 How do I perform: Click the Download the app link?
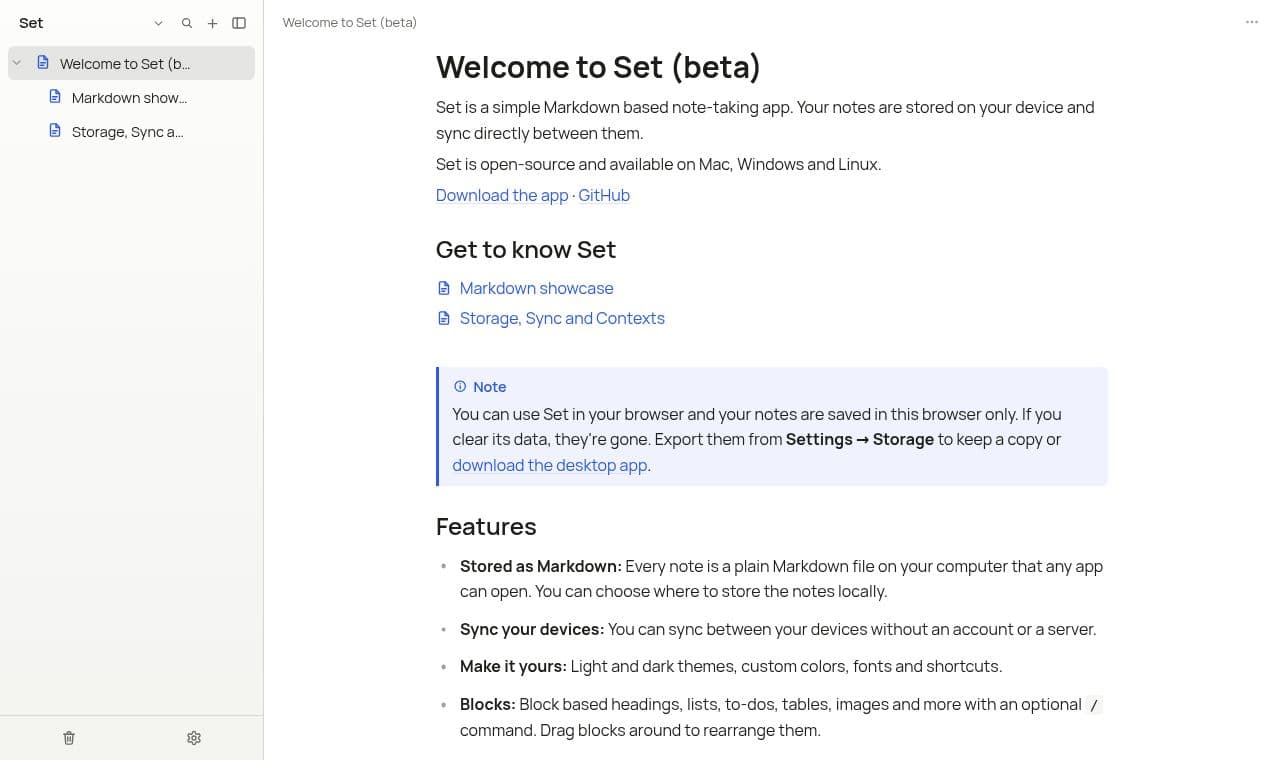[x=502, y=195]
